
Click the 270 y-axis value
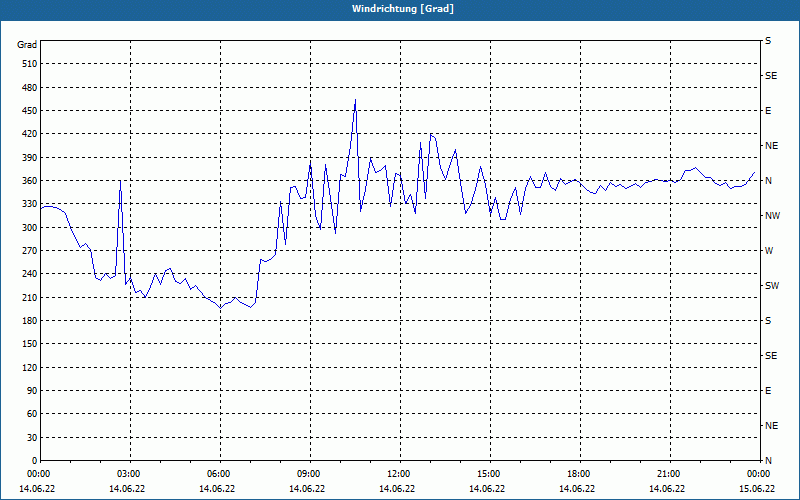click(30, 251)
